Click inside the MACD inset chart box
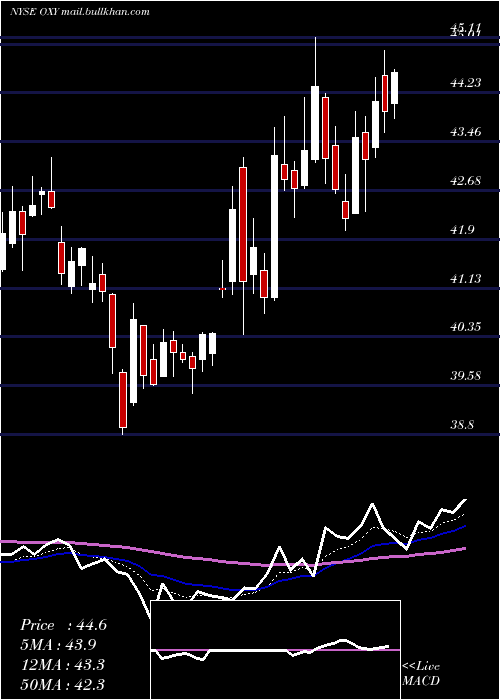500x700 pixels. click(x=275, y=650)
